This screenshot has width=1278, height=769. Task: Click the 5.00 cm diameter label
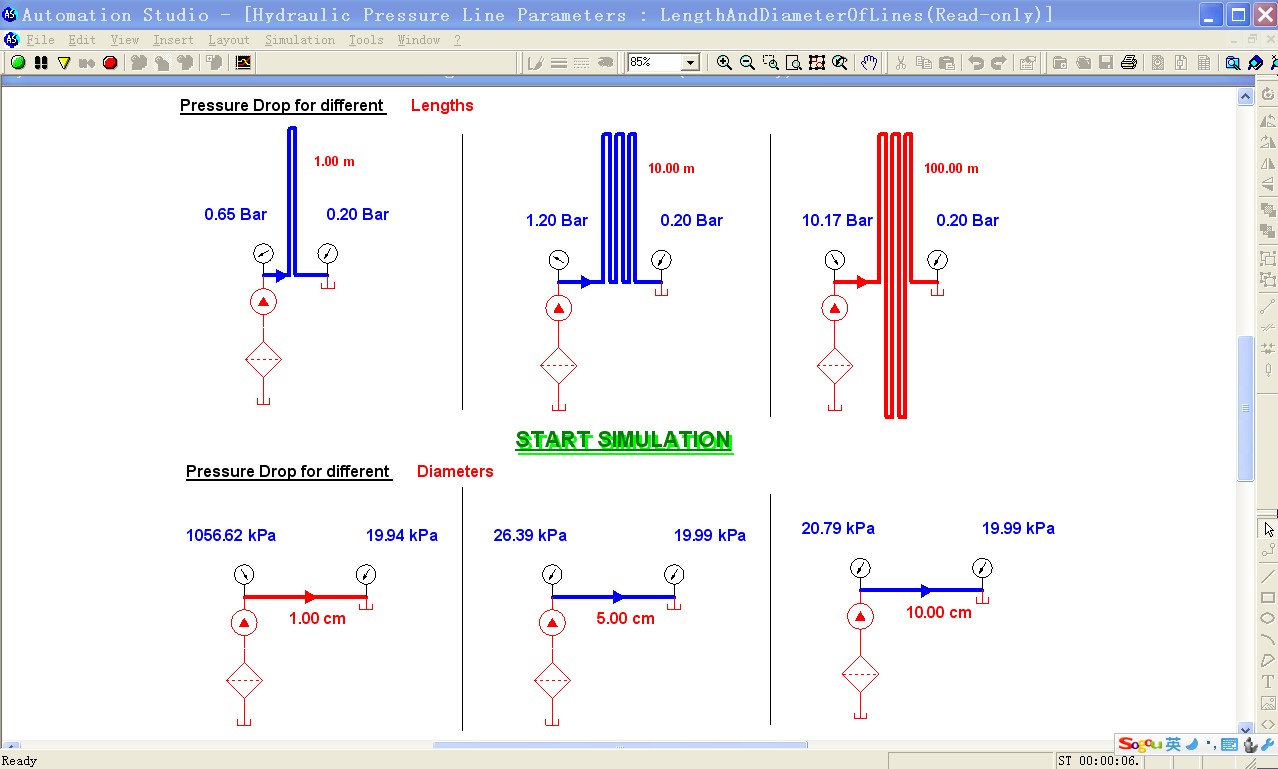(625, 618)
